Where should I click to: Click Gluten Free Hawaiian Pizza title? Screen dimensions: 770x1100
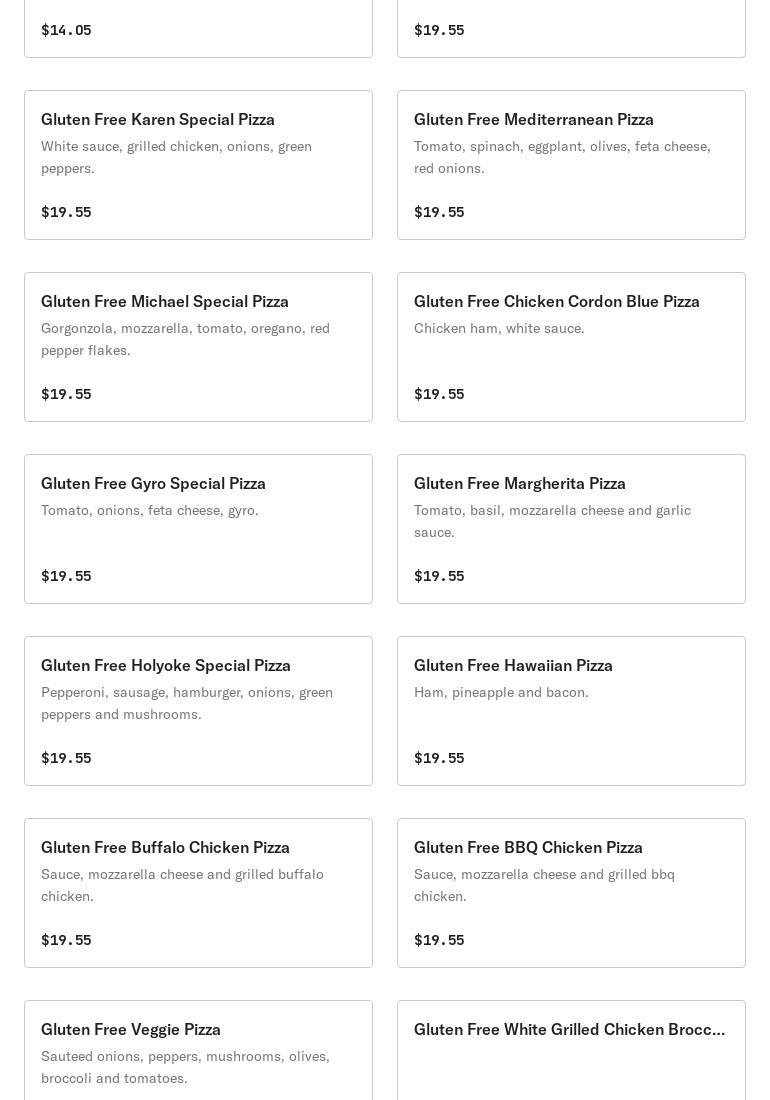[513, 665]
